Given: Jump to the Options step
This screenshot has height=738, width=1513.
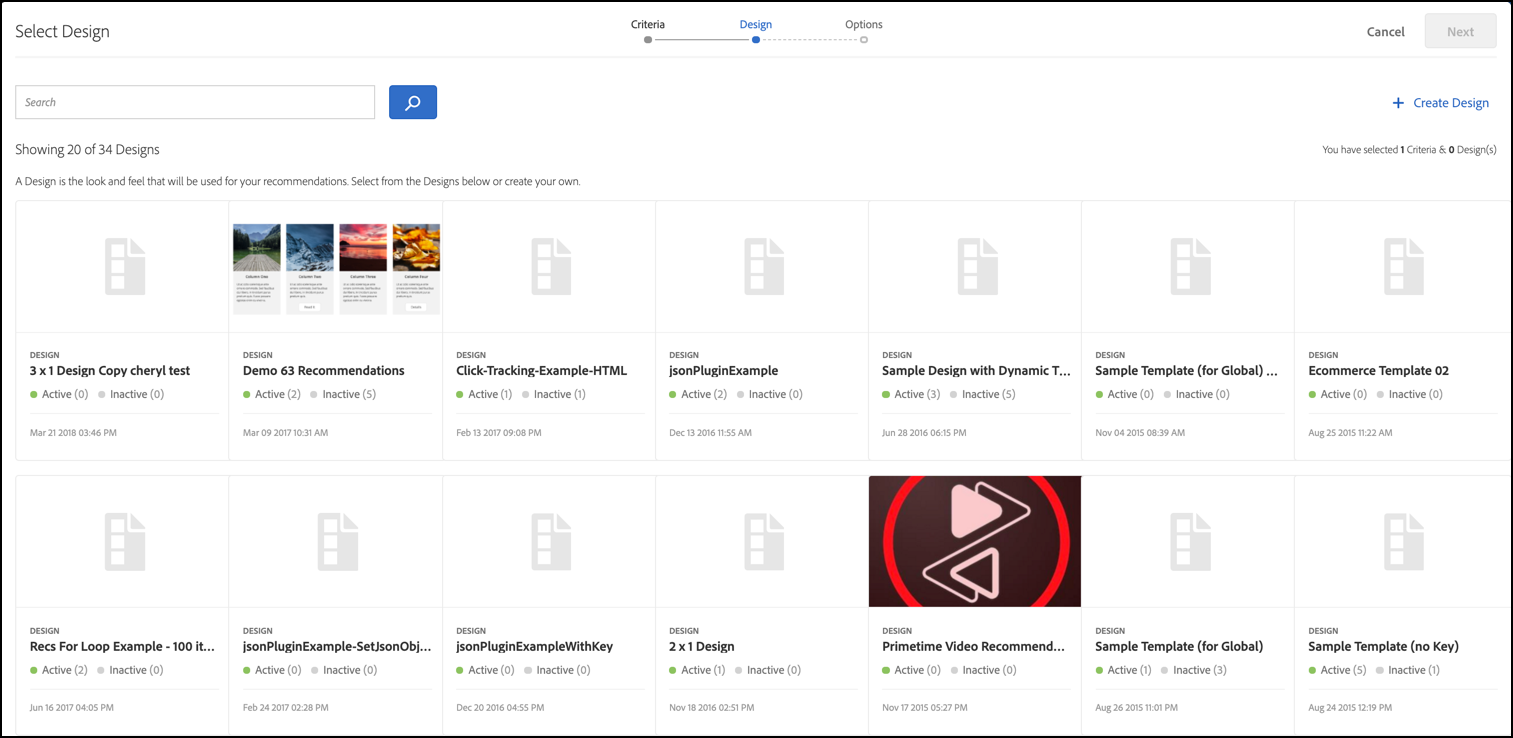Looking at the screenshot, I should [x=864, y=25].
